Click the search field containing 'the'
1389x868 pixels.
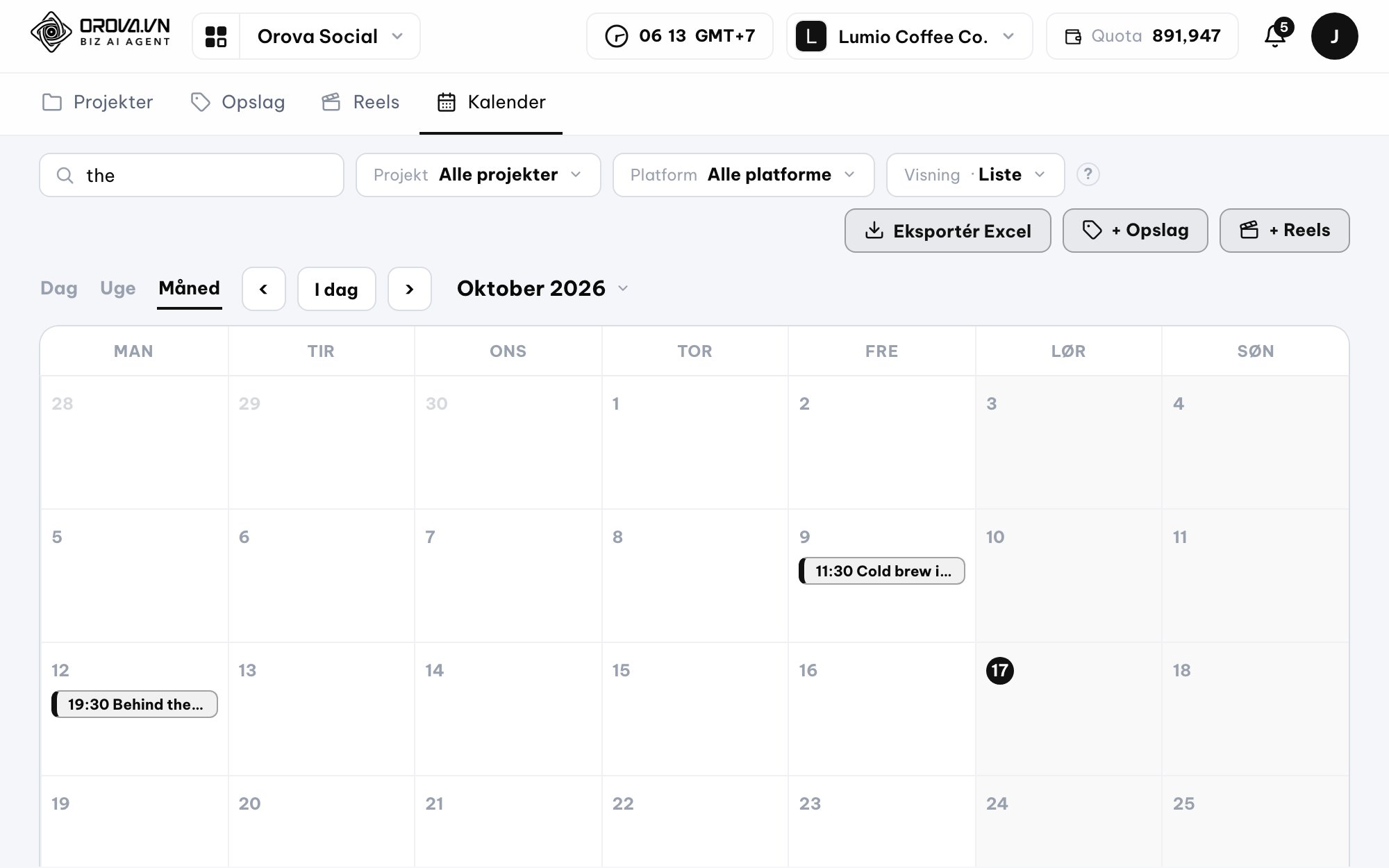point(192,175)
